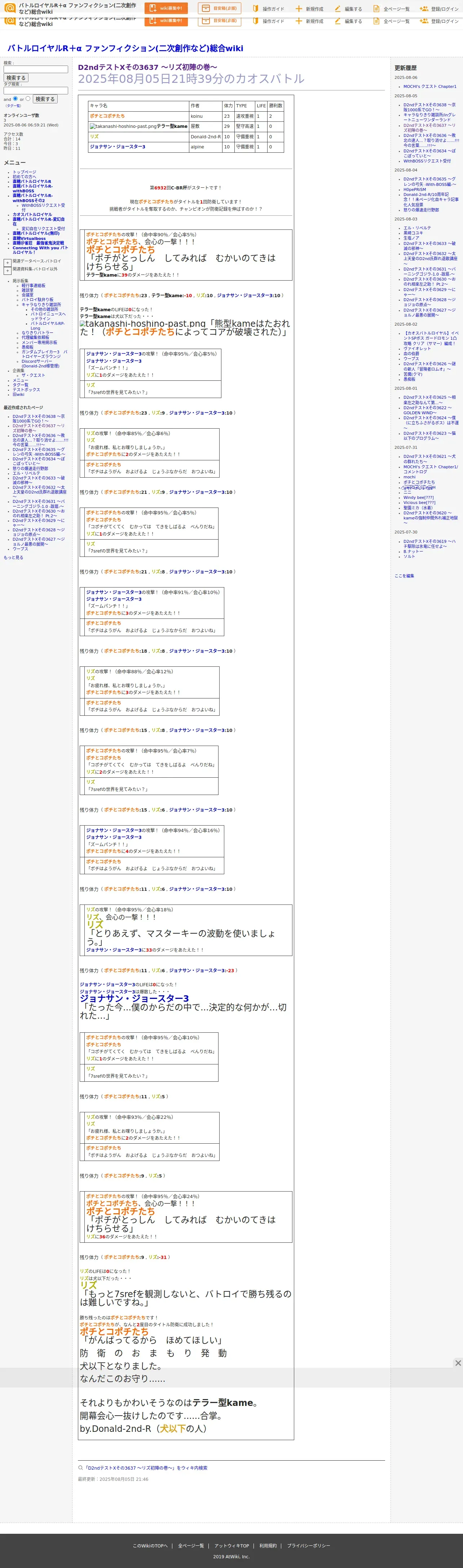
Task: Open Vicious bee[???] in 更新履歴
Action: point(419,503)
